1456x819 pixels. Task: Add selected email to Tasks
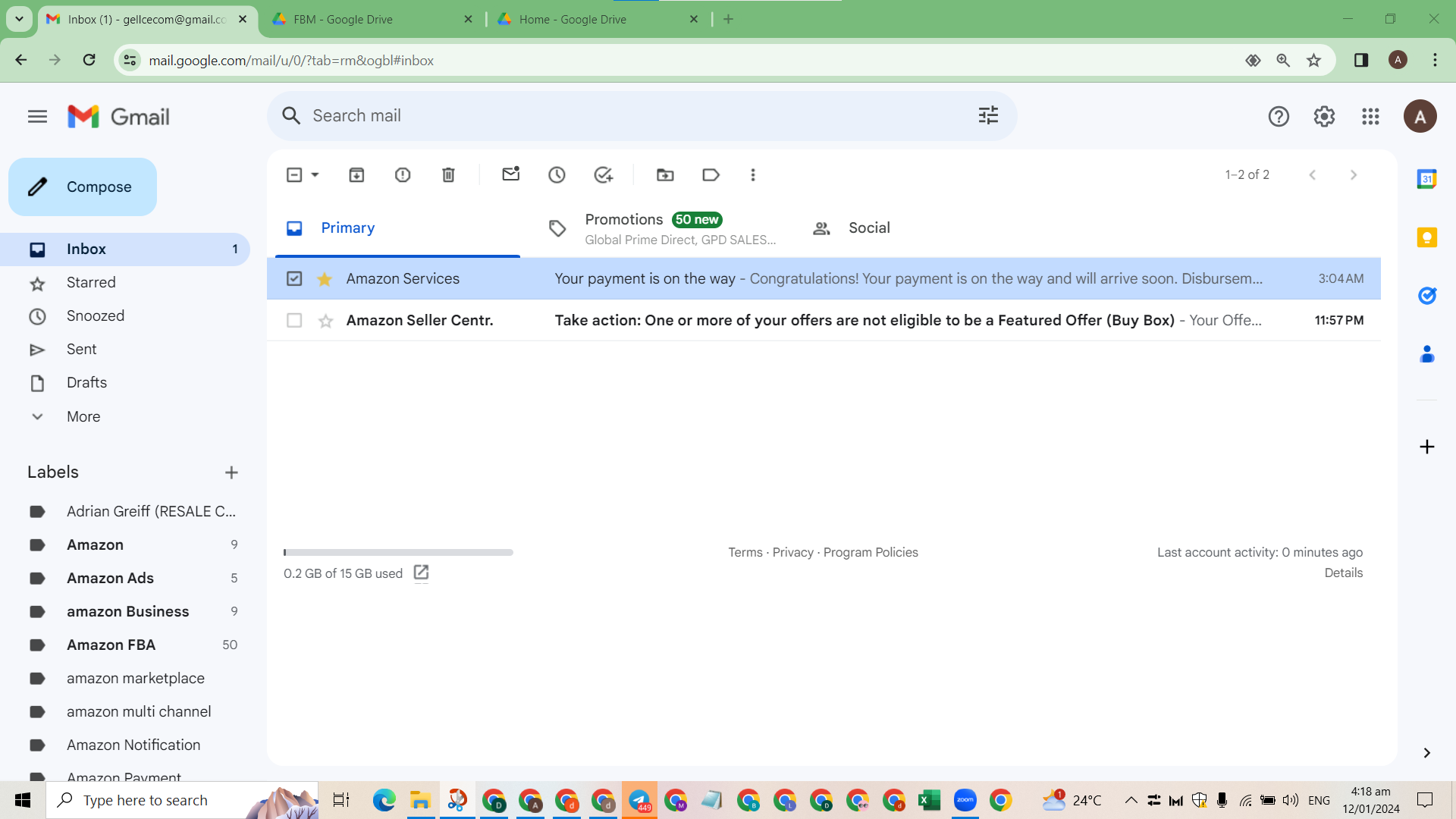pos(604,175)
